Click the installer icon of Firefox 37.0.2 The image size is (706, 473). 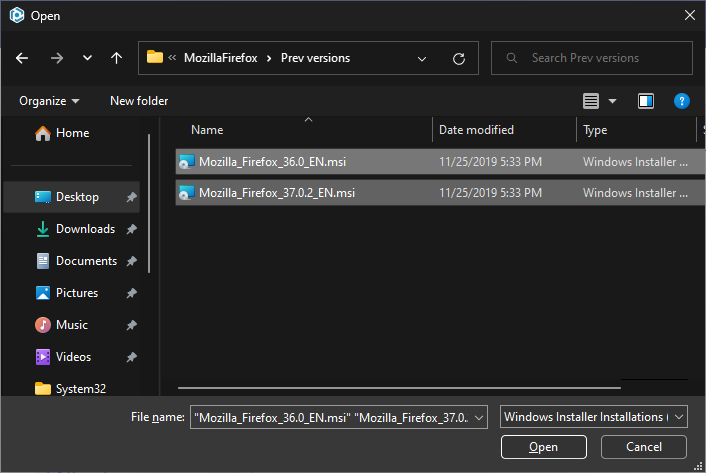(186, 193)
